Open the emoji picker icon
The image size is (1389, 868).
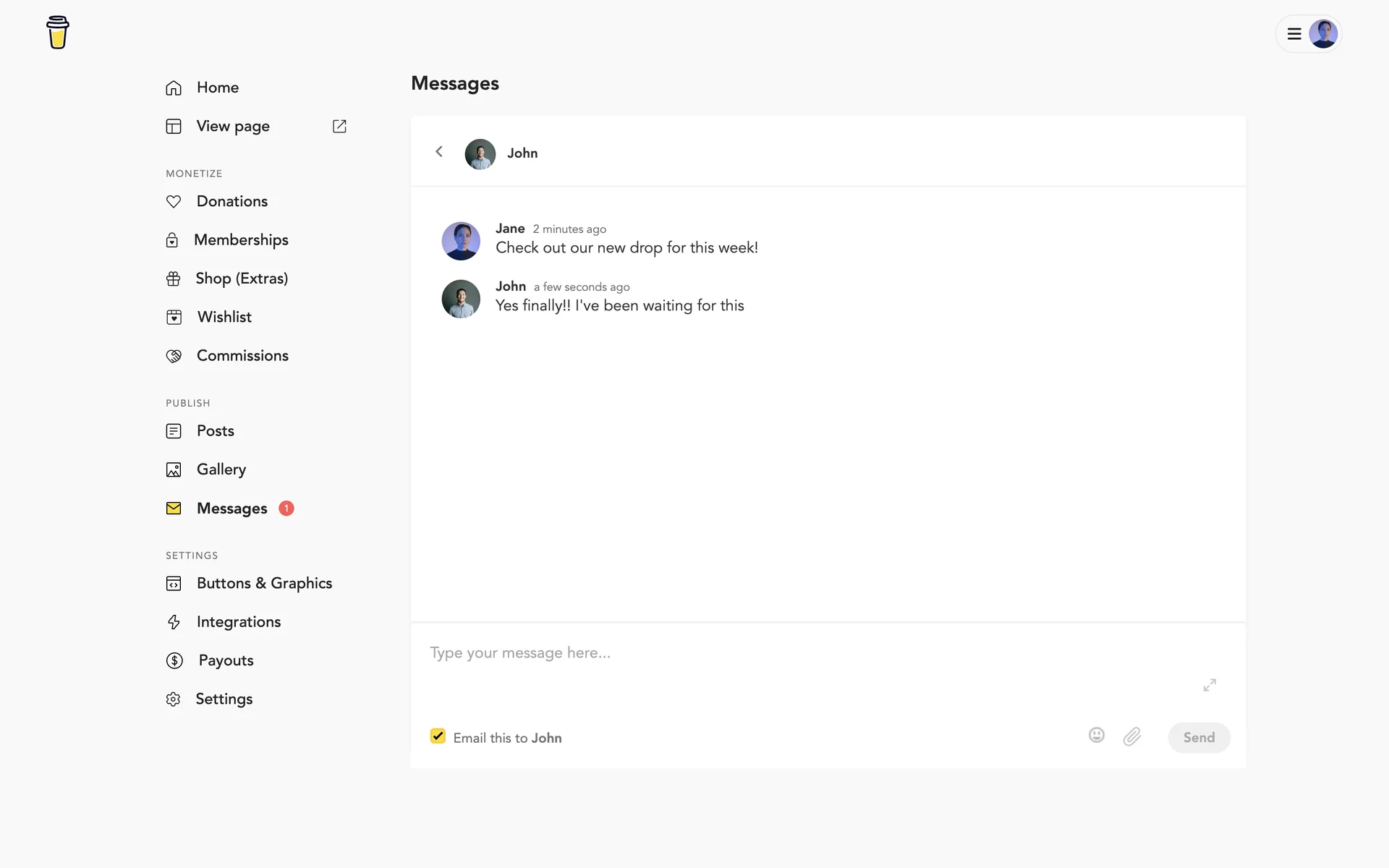pyautogui.click(x=1096, y=736)
